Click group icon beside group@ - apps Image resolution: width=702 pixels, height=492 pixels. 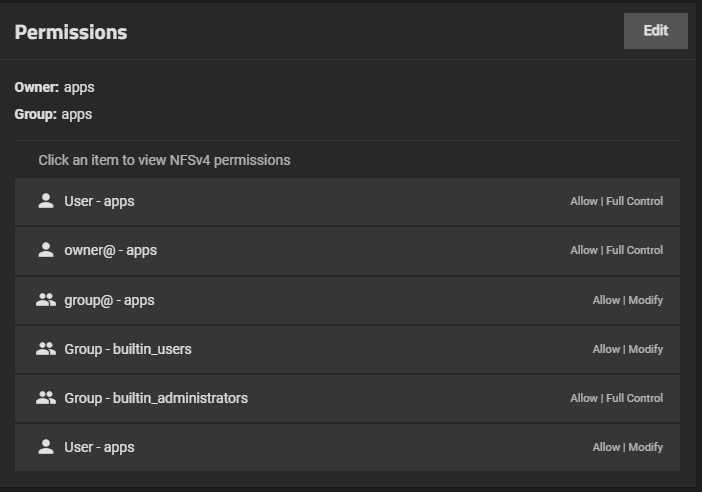46,299
